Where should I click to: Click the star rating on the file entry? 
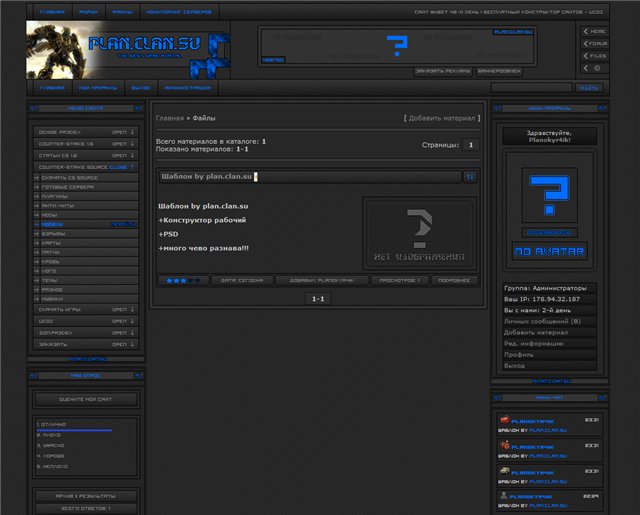183,280
